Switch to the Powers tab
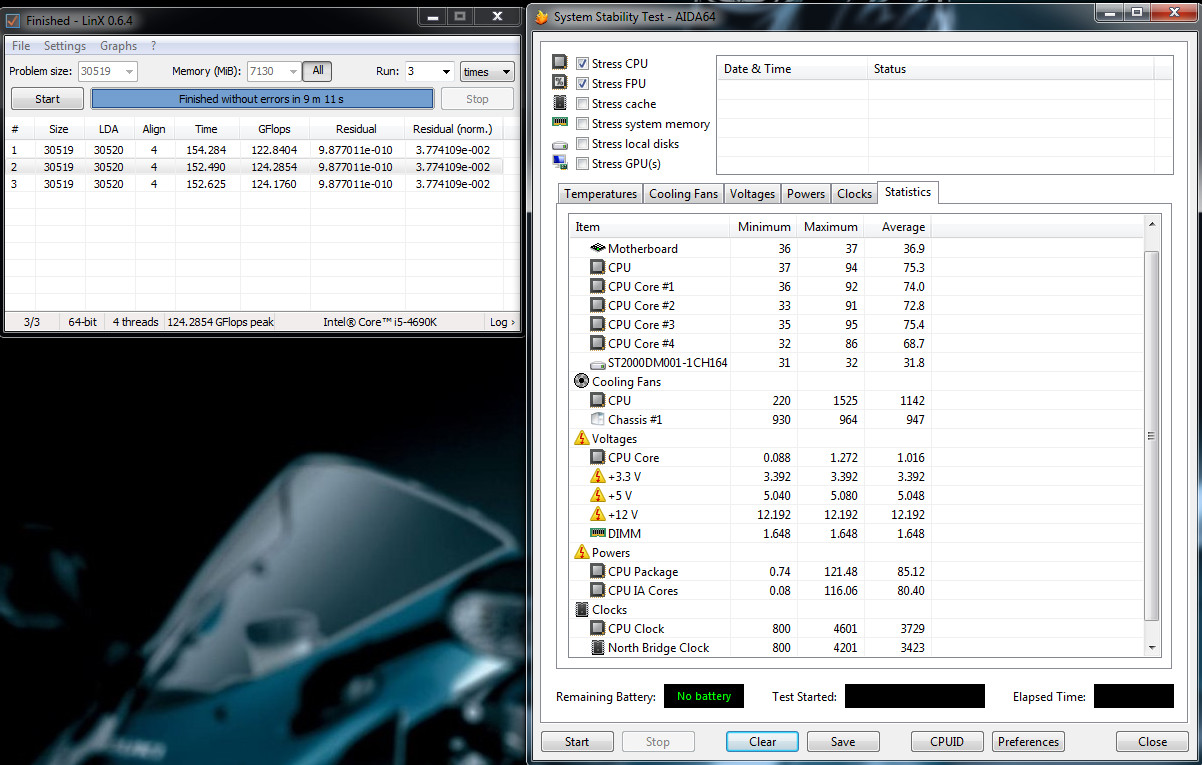Image resolution: width=1202 pixels, height=765 pixels. pyautogui.click(x=806, y=194)
